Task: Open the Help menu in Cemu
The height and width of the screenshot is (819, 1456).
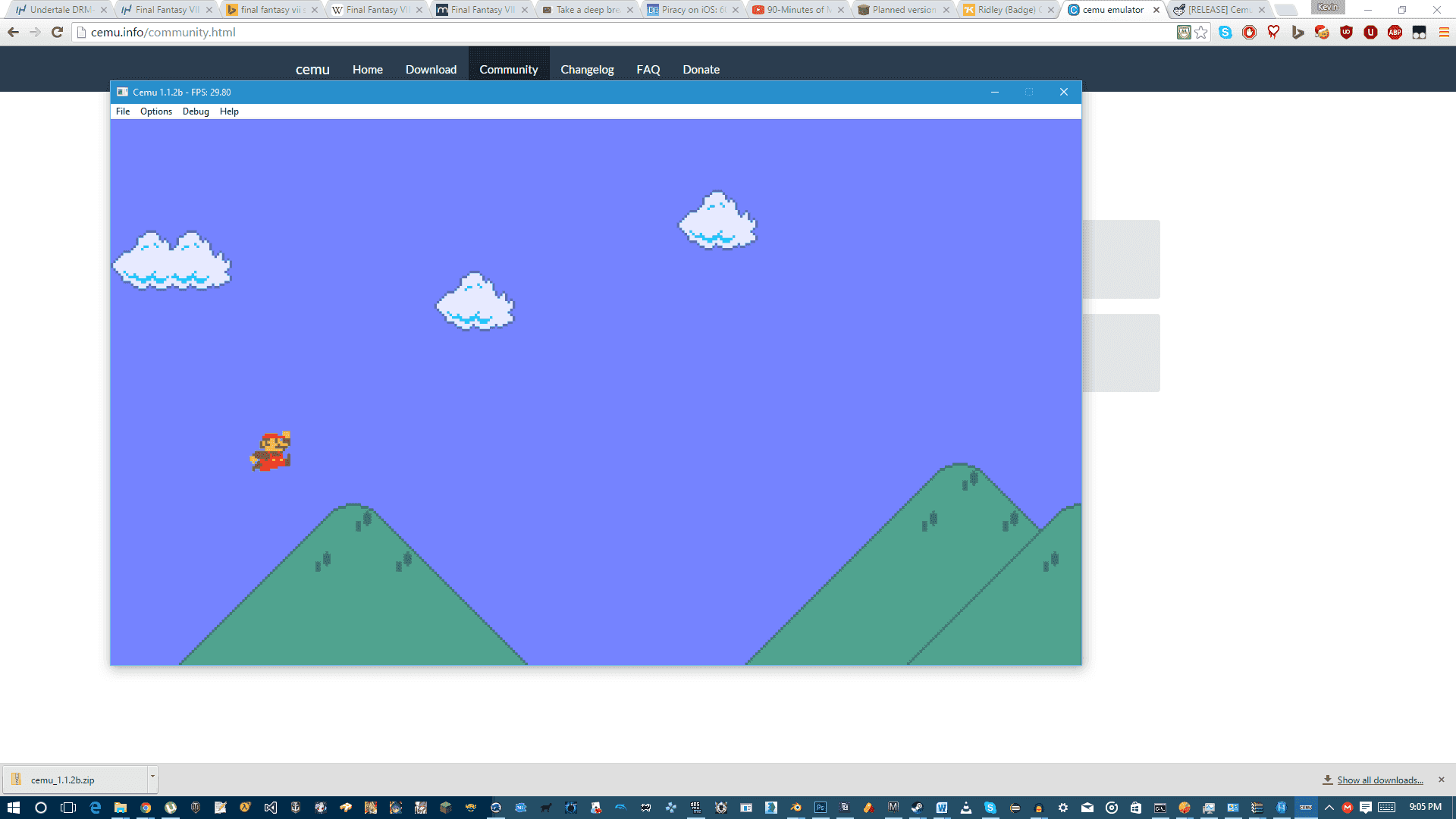Action: (x=229, y=111)
